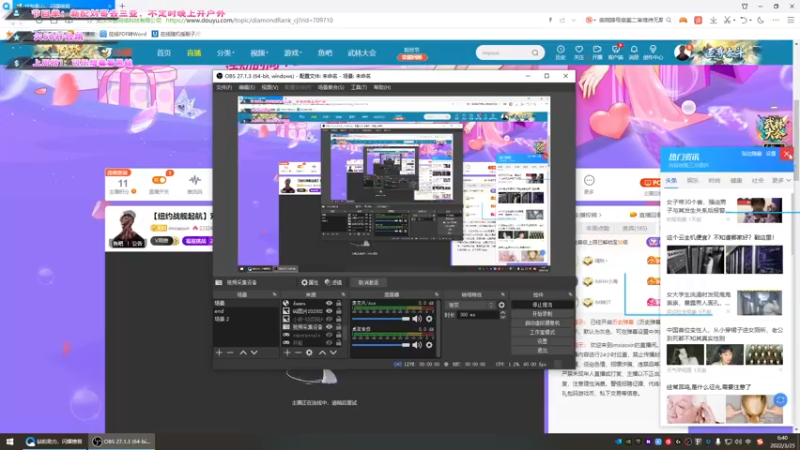Open the OBS 工具 menu
Screen dimensions: 800x450
(359, 88)
